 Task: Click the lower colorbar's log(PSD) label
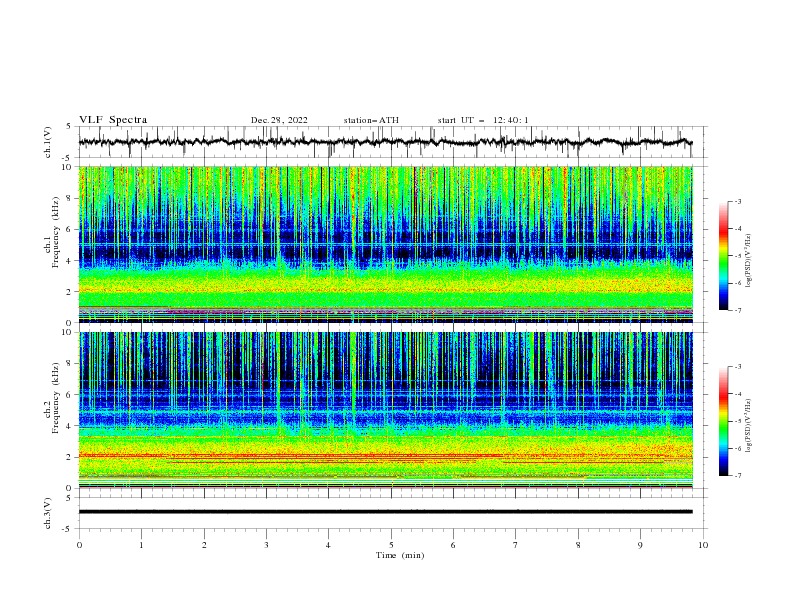click(x=749, y=425)
